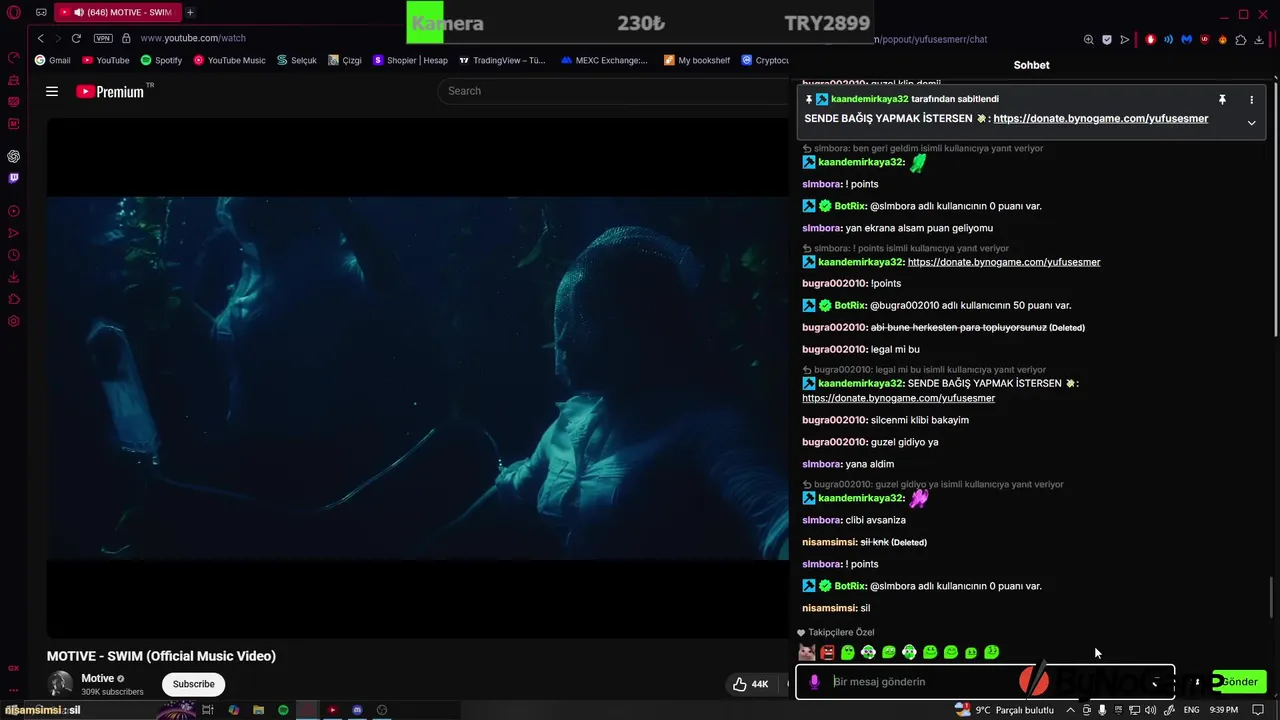The height and width of the screenshot is (720, 1280).
Task: Open the Selçuk bookmark
Action: pos(297,60)
